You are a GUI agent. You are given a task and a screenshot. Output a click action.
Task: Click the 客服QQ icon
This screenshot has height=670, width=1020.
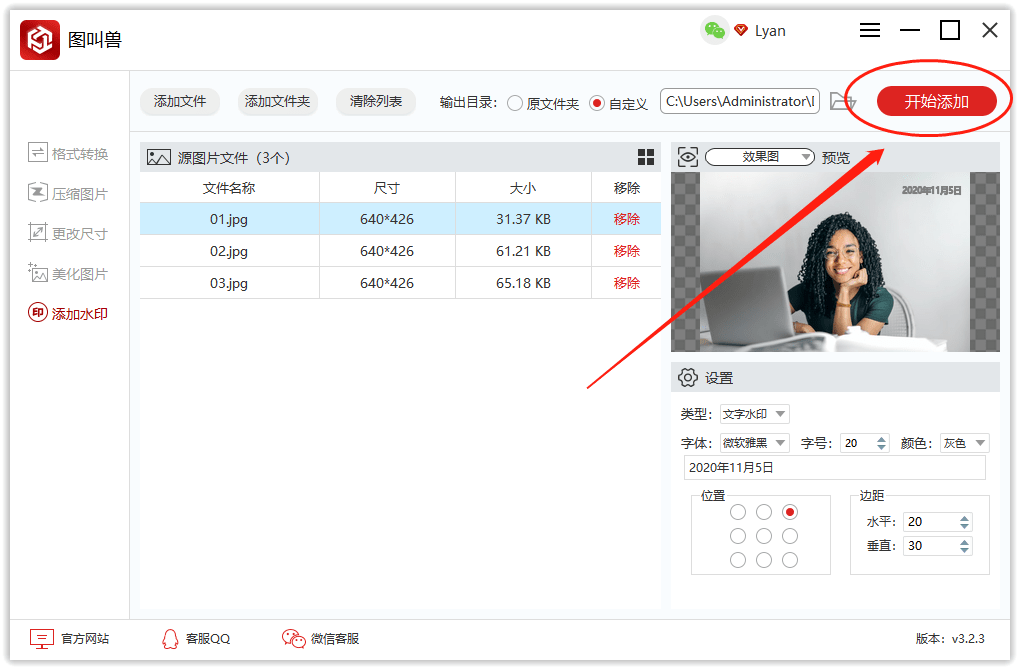[171, 638]
